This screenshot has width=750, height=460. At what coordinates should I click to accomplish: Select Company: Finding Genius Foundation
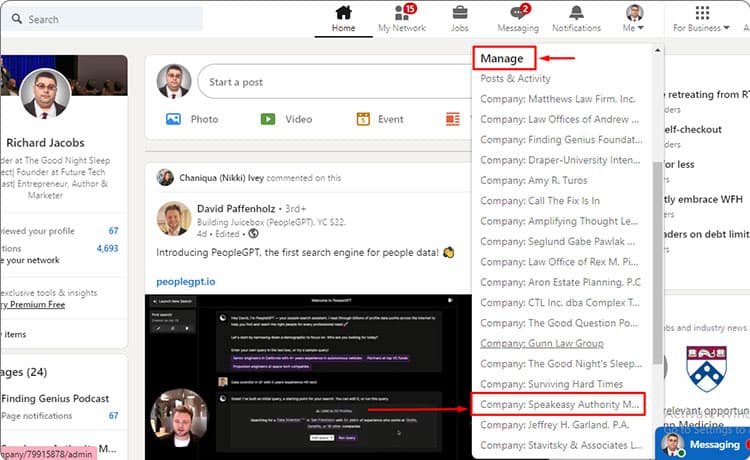point(561,140)
